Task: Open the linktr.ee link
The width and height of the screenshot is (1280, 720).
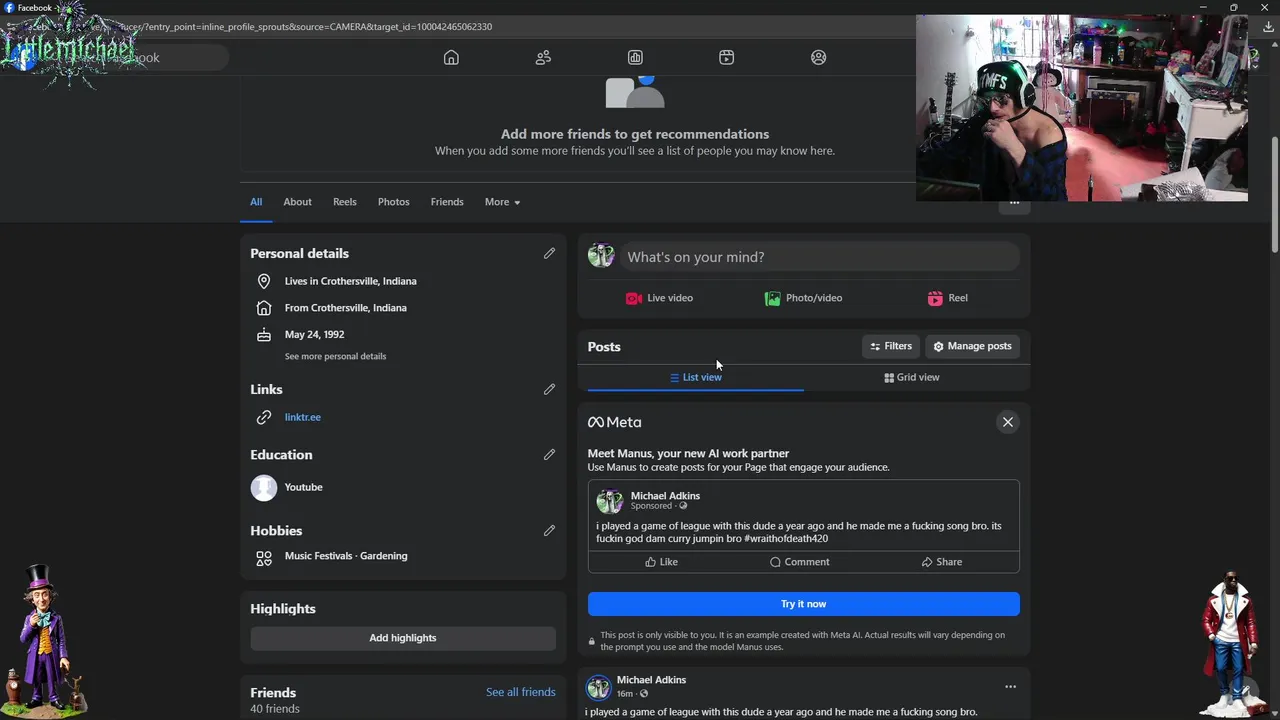Action: pos(302,417)
